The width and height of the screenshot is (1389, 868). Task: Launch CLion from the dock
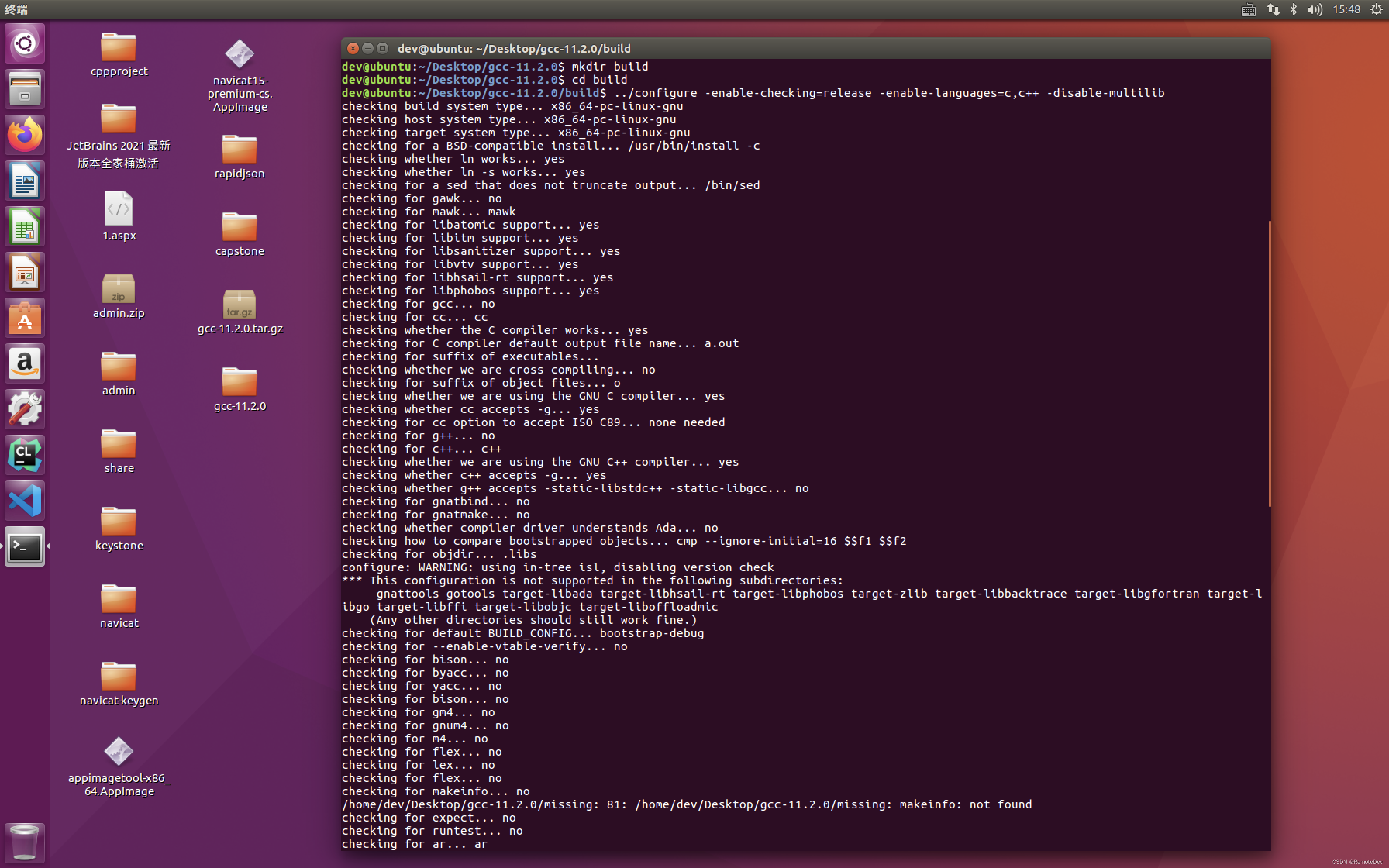(25, 455)
